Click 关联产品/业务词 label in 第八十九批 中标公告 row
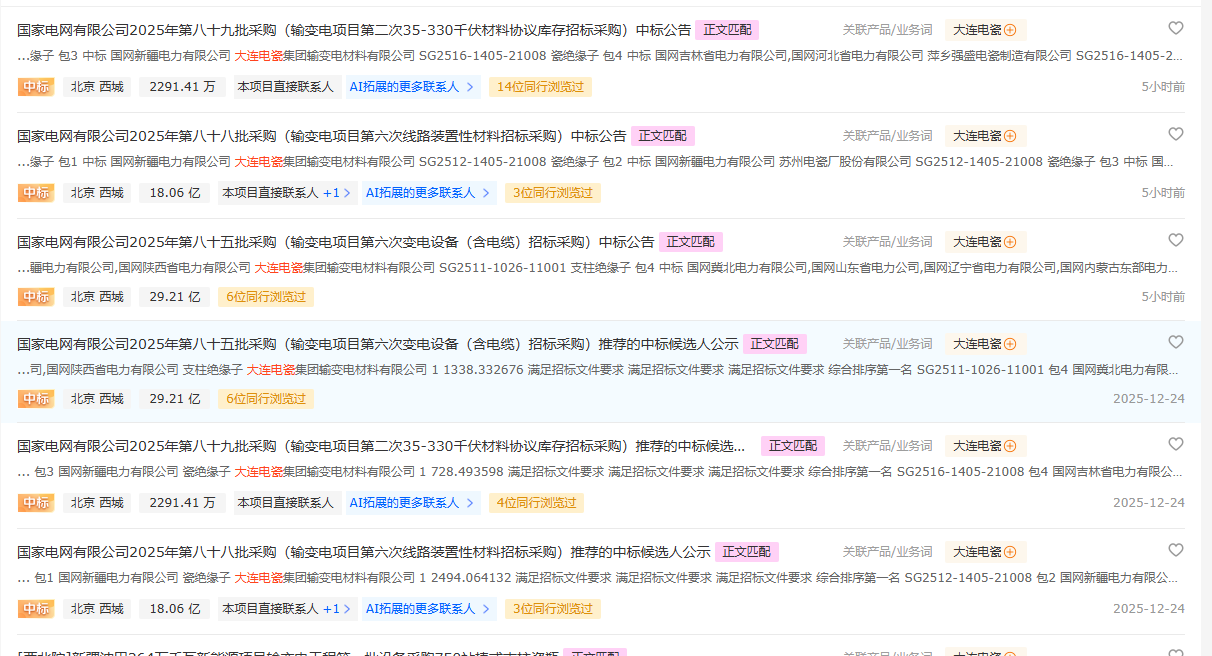Screen dimensions: 1212x656 click(888, 30)
